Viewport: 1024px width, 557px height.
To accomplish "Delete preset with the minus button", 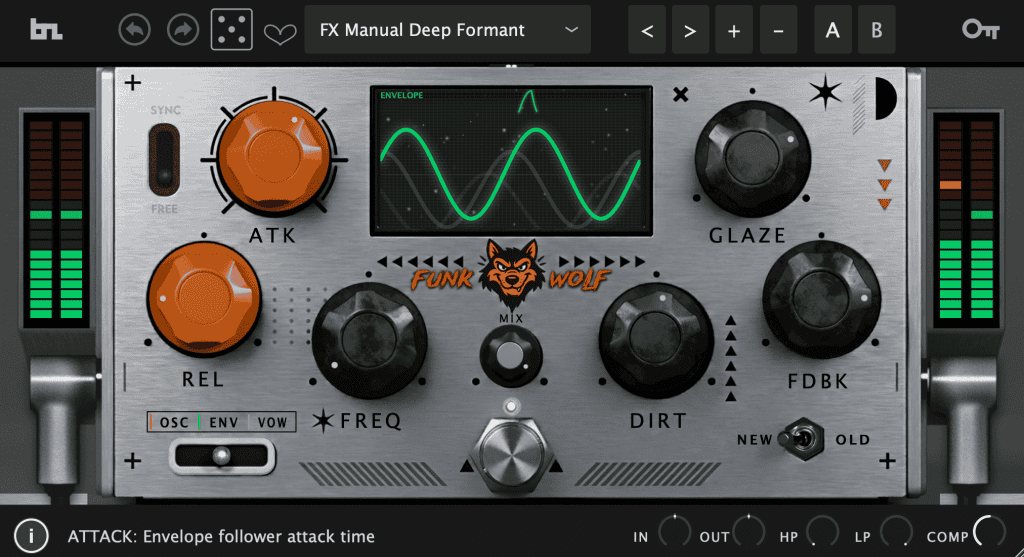I will 778,30.
